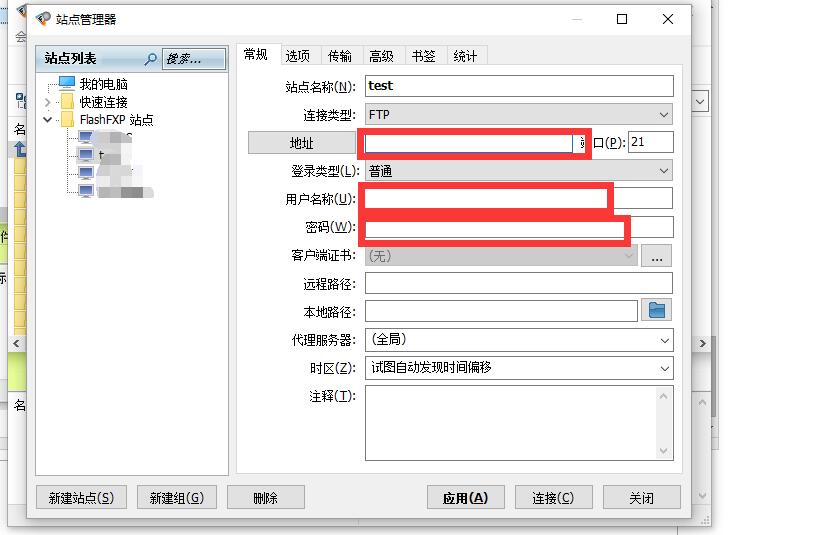Switch to the 常规 tab
813x535 pixels.
pyautogui.click(x=256, y=55)
